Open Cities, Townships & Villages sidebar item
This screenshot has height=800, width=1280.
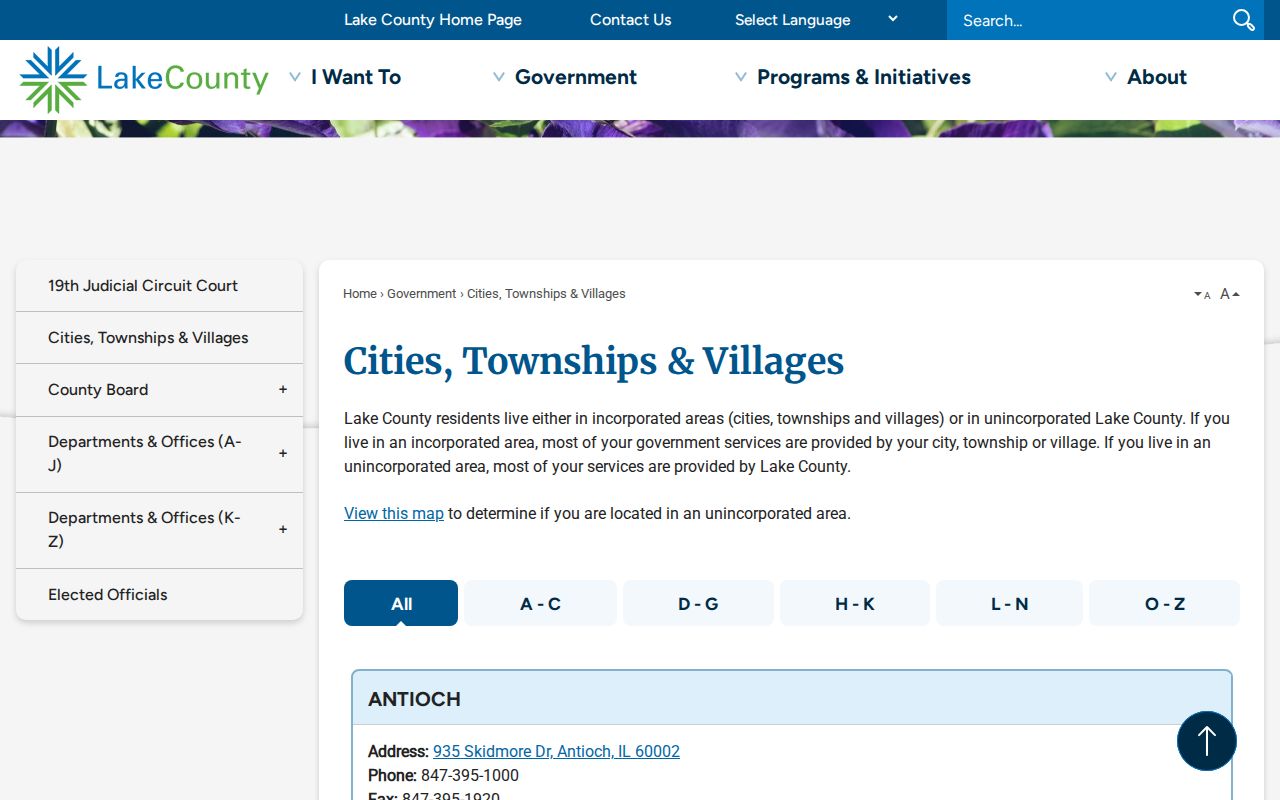point(159,338)
